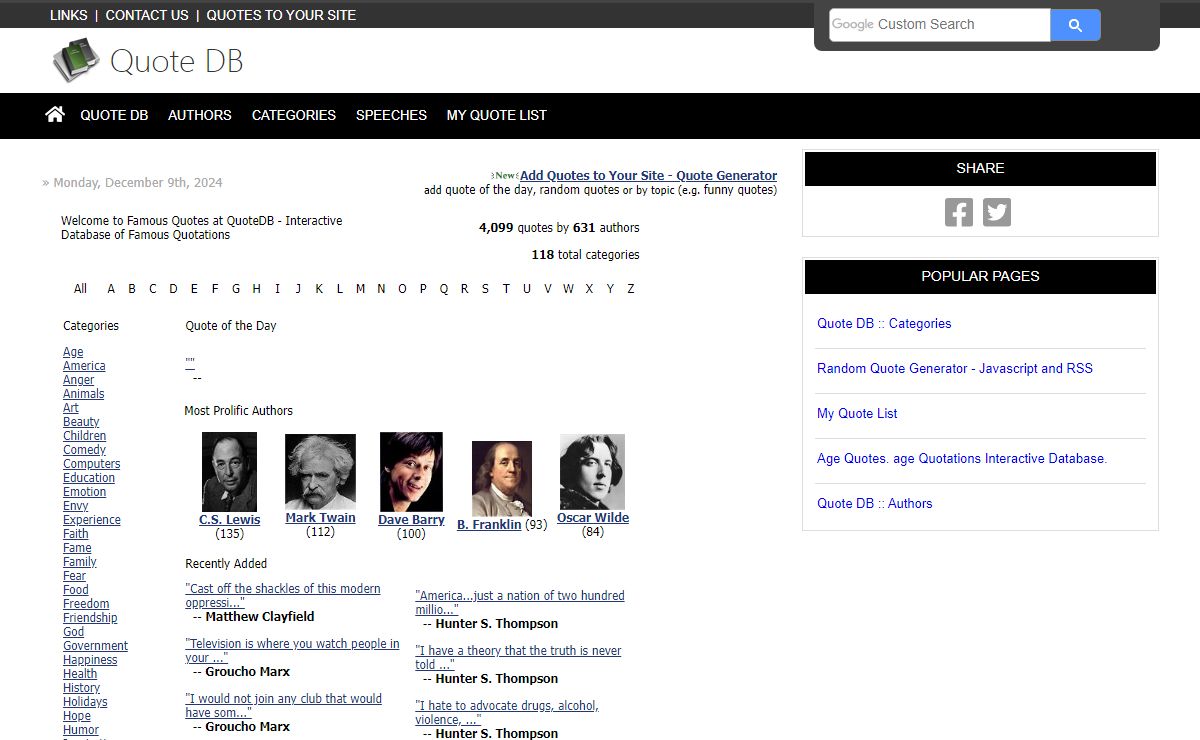Open the Anger category link

pos(78,380)
